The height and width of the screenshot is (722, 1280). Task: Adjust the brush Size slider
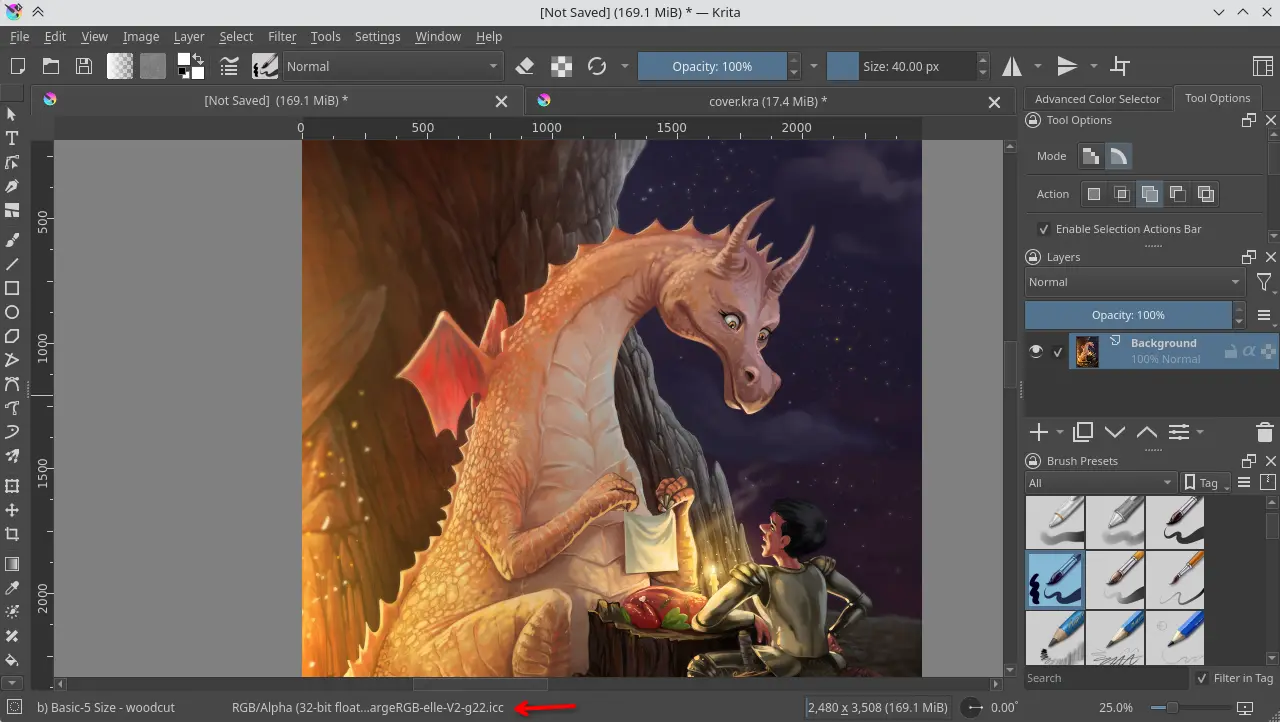click(x=902, y=66)
